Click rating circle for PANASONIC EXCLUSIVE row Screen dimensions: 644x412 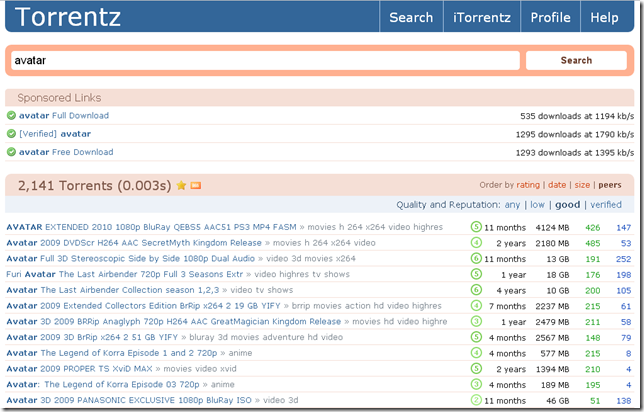(x=476, y=400)
